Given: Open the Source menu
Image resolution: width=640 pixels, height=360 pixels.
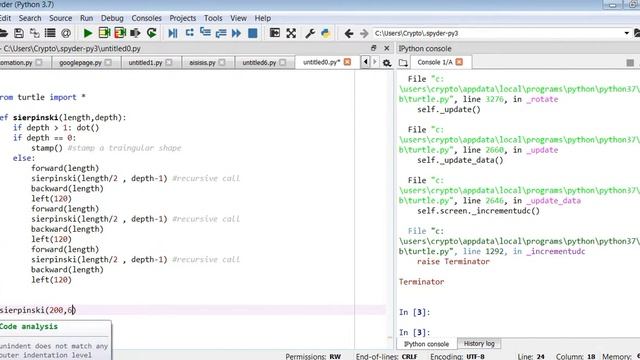Looking at the screenshot, I should [60, 18].
